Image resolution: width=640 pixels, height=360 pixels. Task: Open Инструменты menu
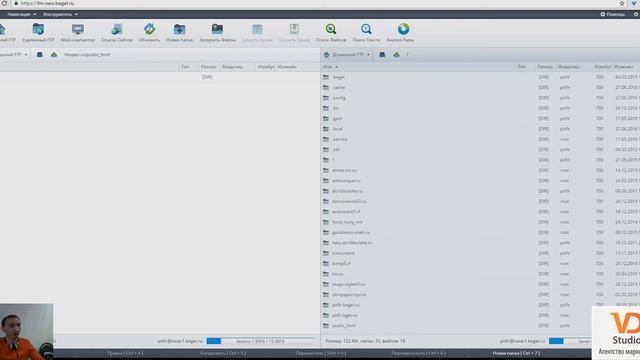point(60,14)
